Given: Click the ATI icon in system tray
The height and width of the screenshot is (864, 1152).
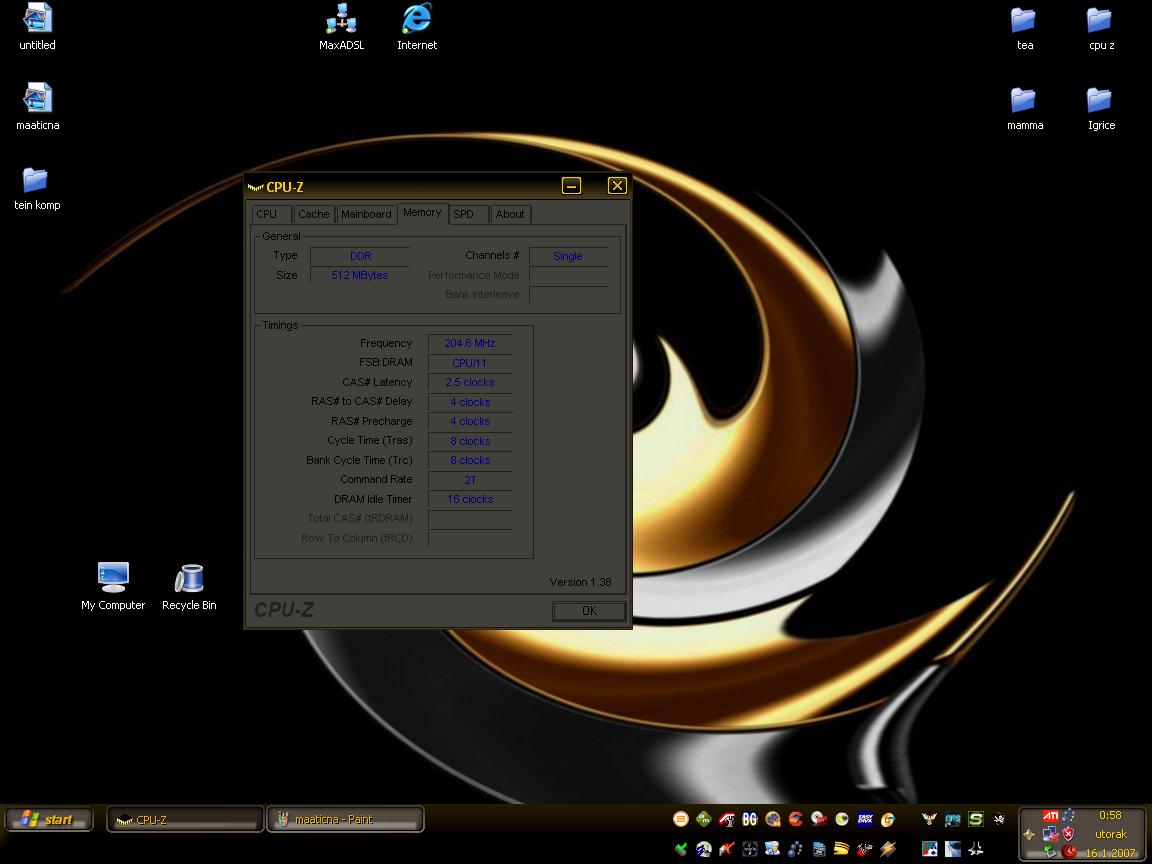Looking at the screenshot, I should [1050, 816].
